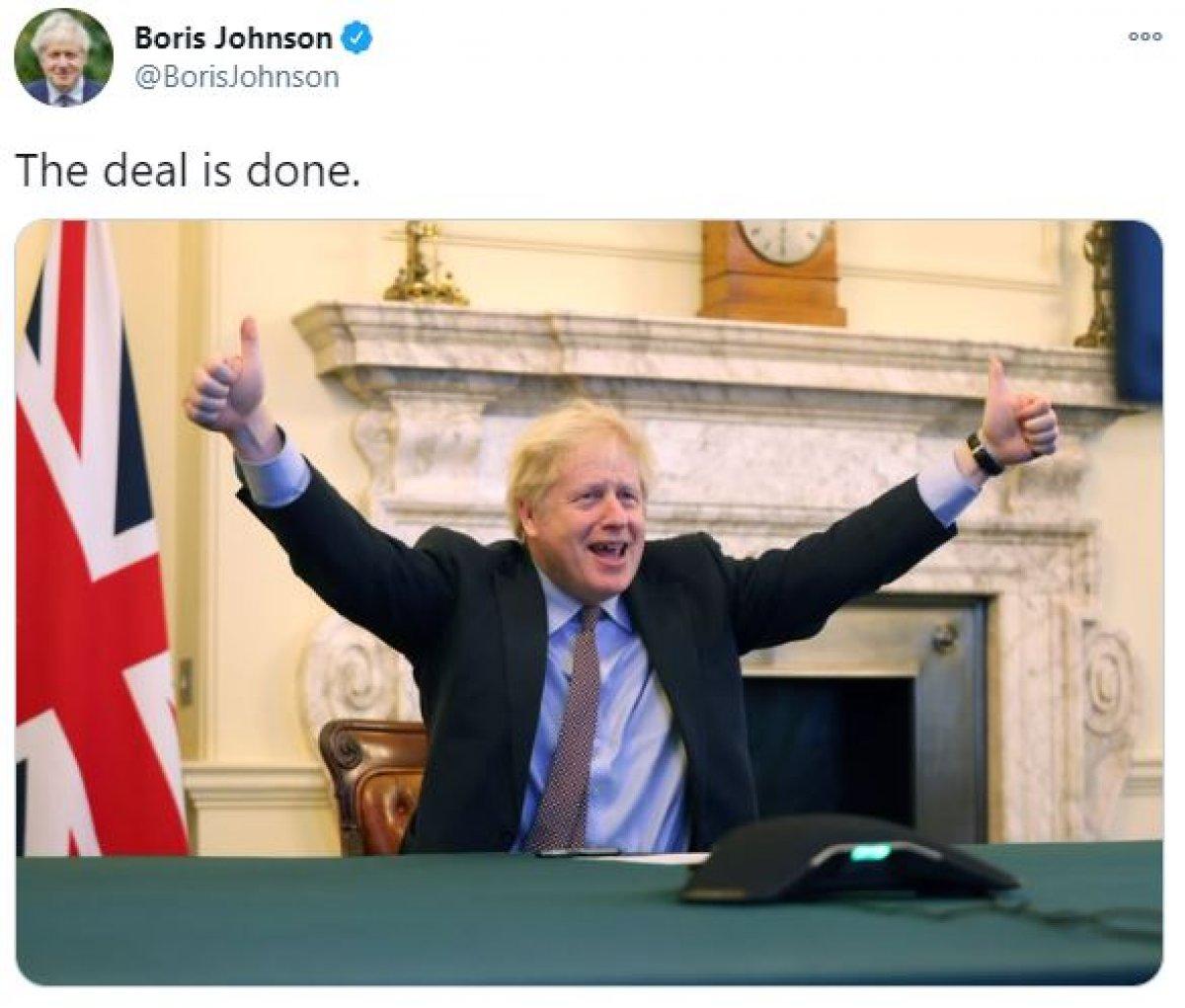Click the Union Jack flag in the photo

click(x=100, y=537)
